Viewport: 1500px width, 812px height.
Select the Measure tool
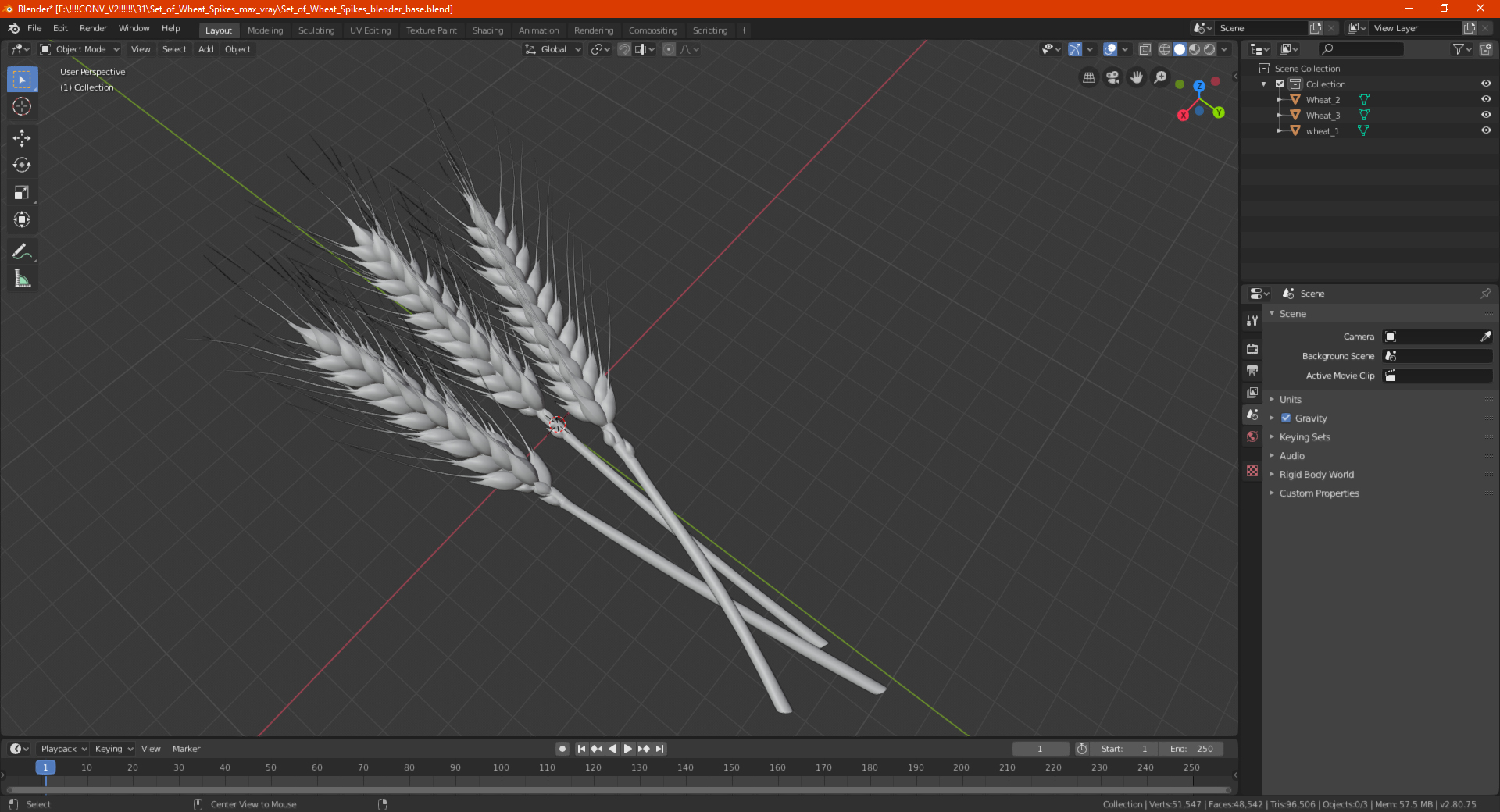pyautogui.click(x=22, y=279)
